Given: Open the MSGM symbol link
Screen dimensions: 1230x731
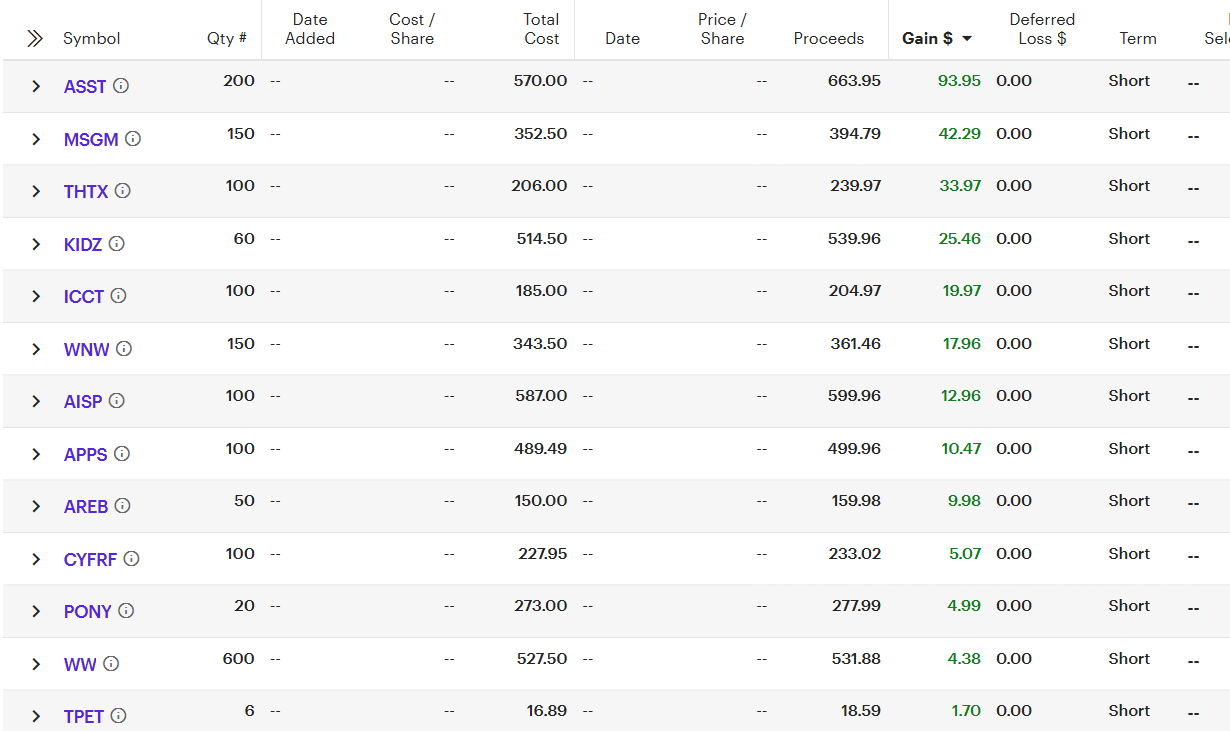Looking at the screenshot, I should pyautogui.click(x=91, y=140).
